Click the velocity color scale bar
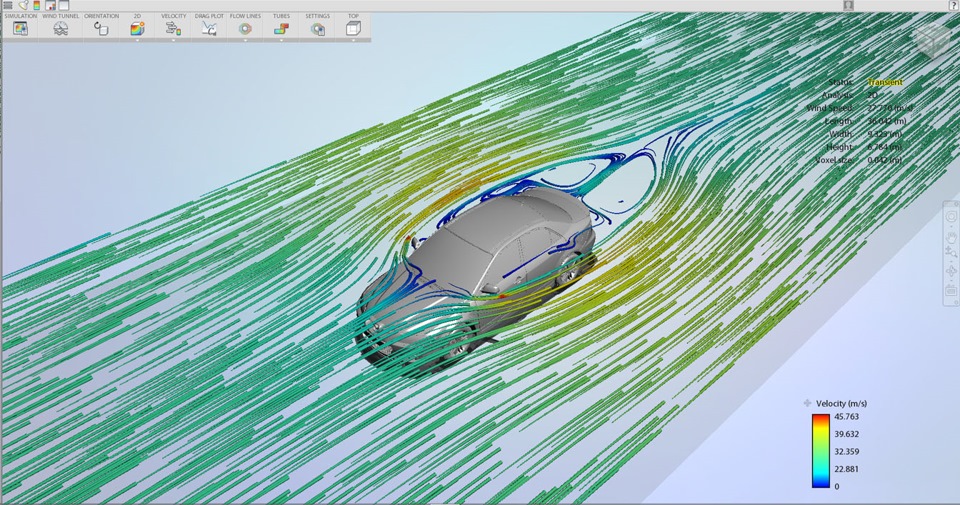This screenshot has height=505, width=960. click(821, 451)
